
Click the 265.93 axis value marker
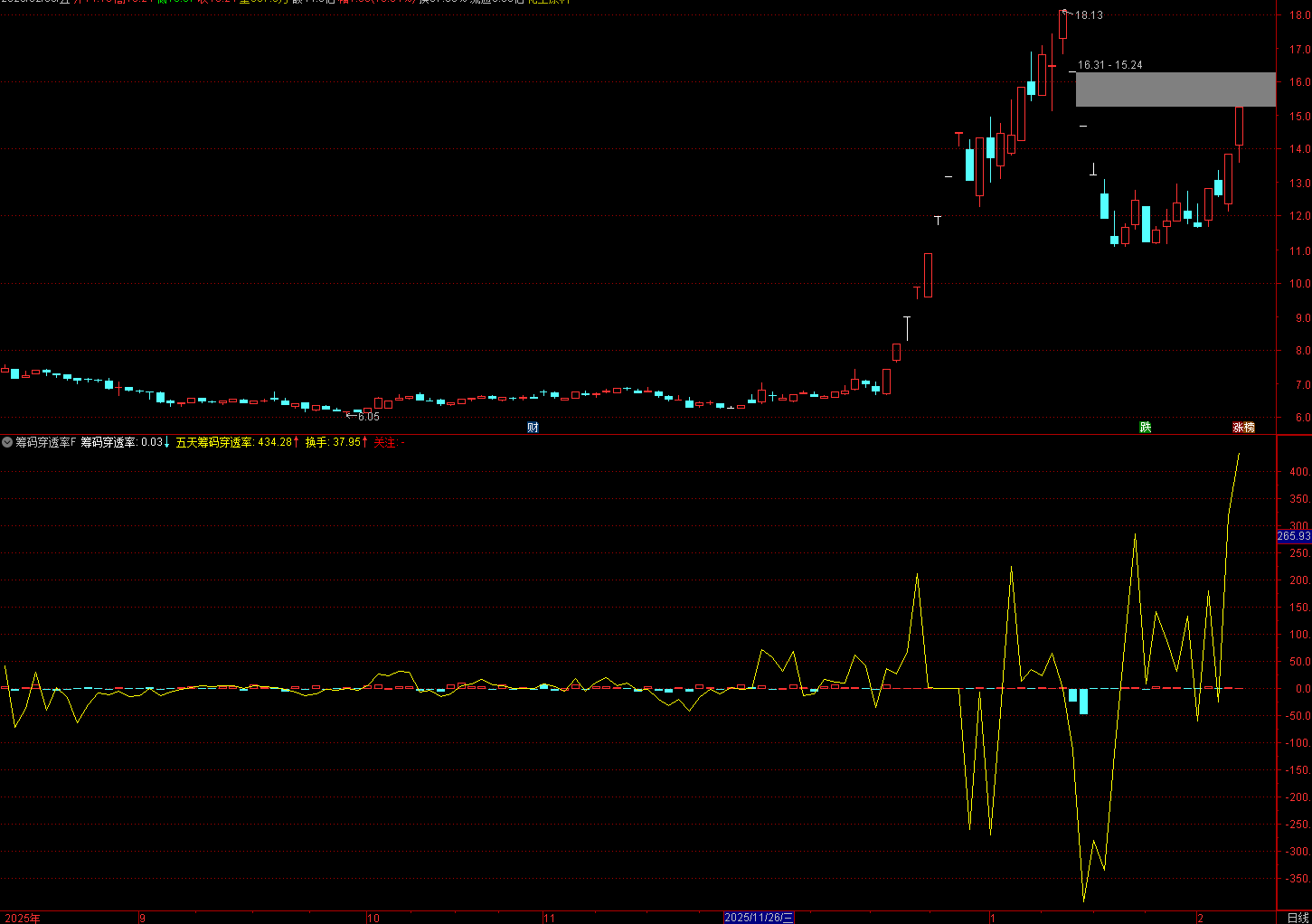(x=1293, y=536)
